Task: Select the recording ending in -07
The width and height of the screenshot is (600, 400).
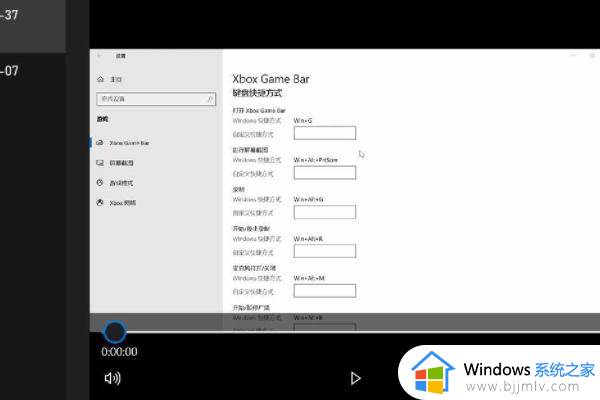Action: coord(33,71)
